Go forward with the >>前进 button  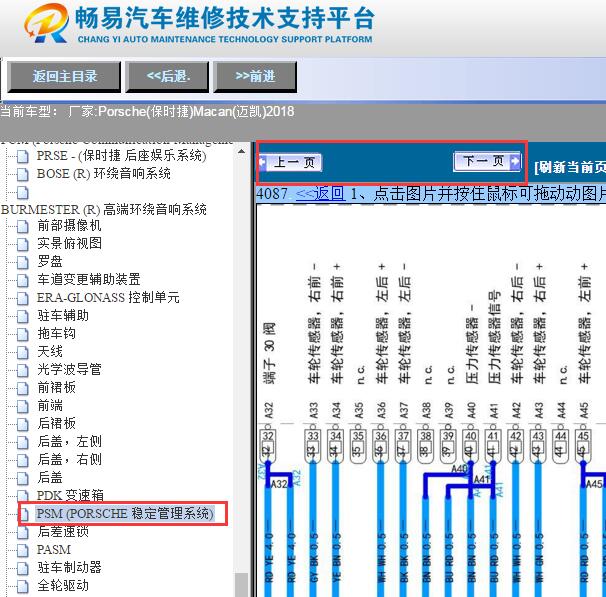255,77
